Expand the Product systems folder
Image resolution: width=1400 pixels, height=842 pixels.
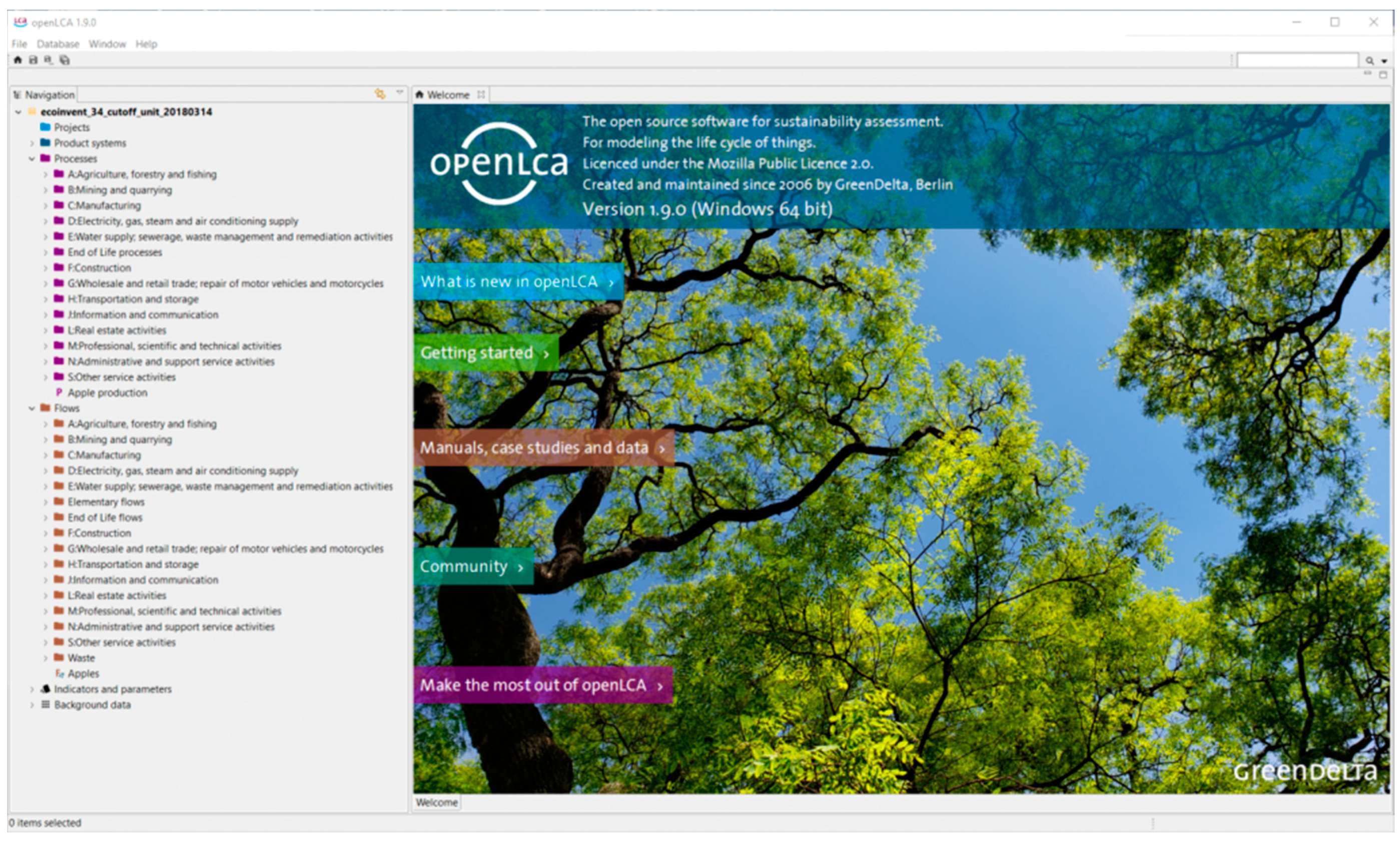pyautogui.click(x=32, y=143)
